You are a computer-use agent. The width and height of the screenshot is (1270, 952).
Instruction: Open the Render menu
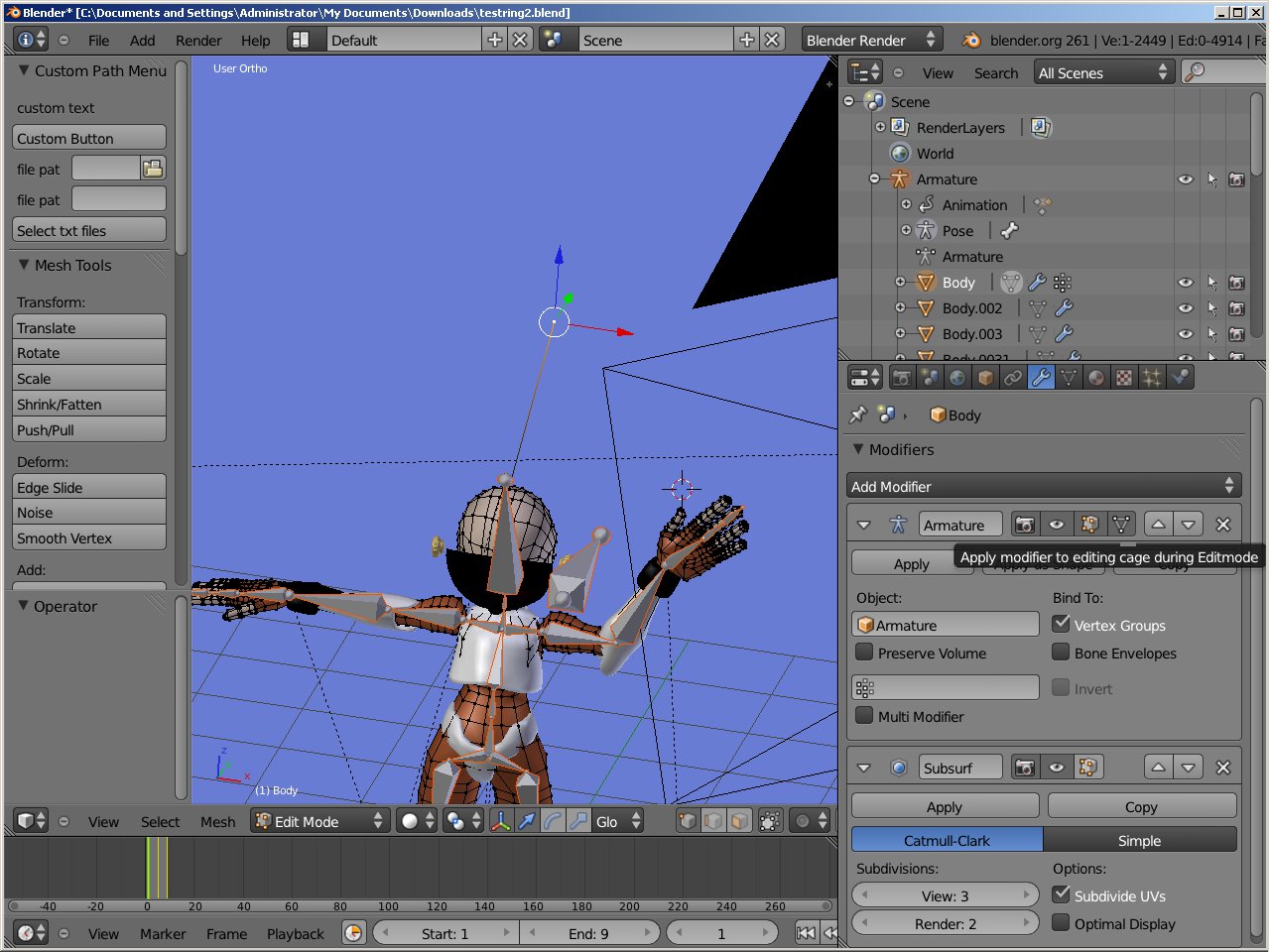coord(198,40)
